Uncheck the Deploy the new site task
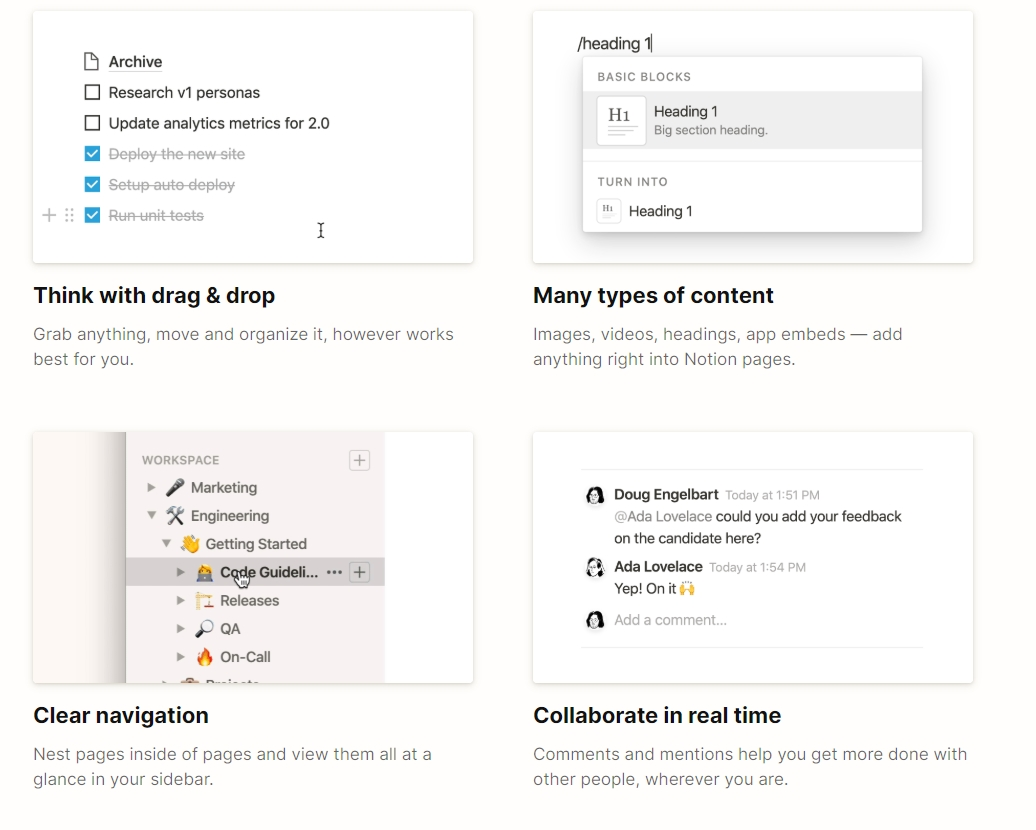The width and height of the screenshot is (1036, 830). [x=92, y=153]
